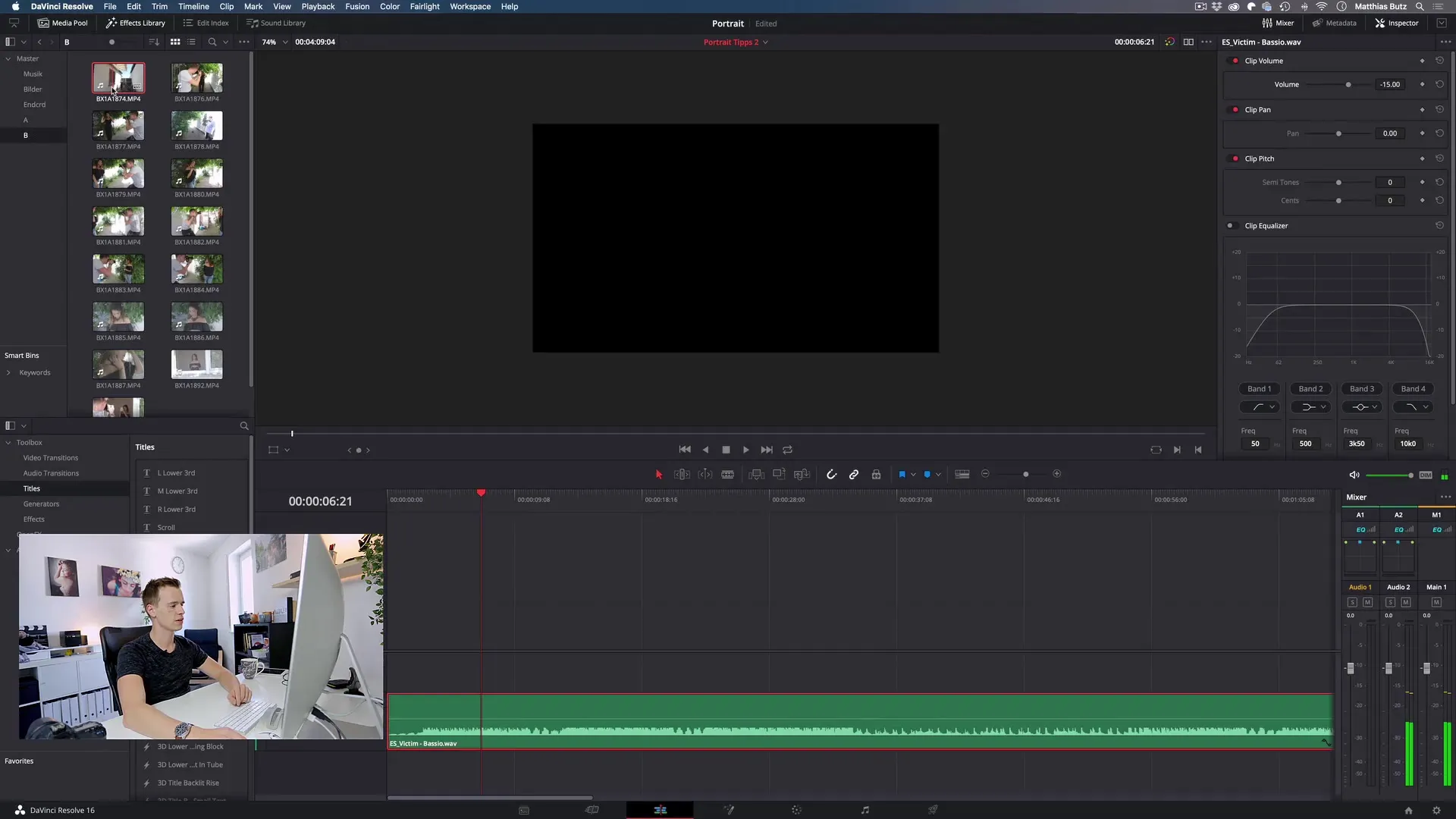This screenshot has width=1456, height=819.
Task: Toggle Clip Pitch enable dot
Action: (1235, 158)
